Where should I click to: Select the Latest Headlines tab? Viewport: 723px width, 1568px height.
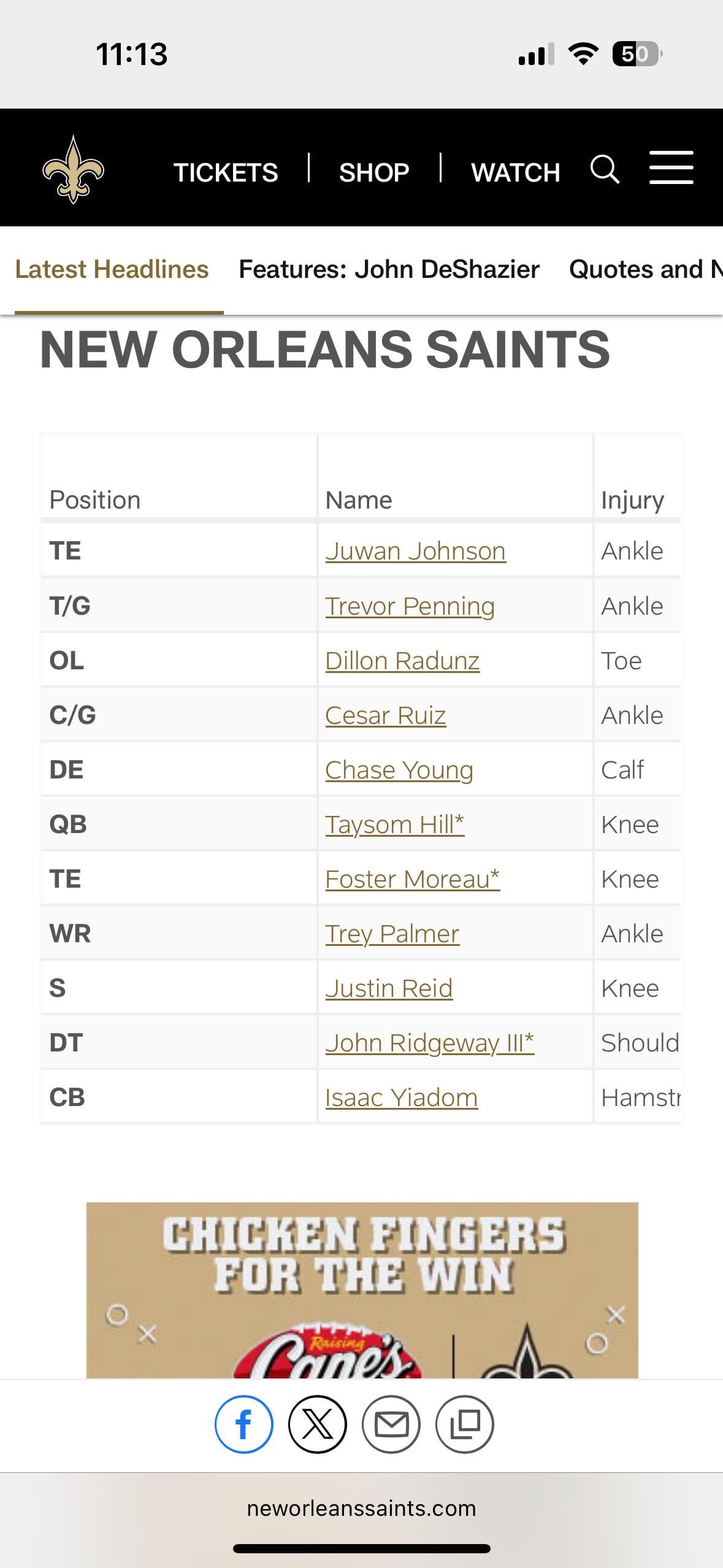(x=112, y=269)
